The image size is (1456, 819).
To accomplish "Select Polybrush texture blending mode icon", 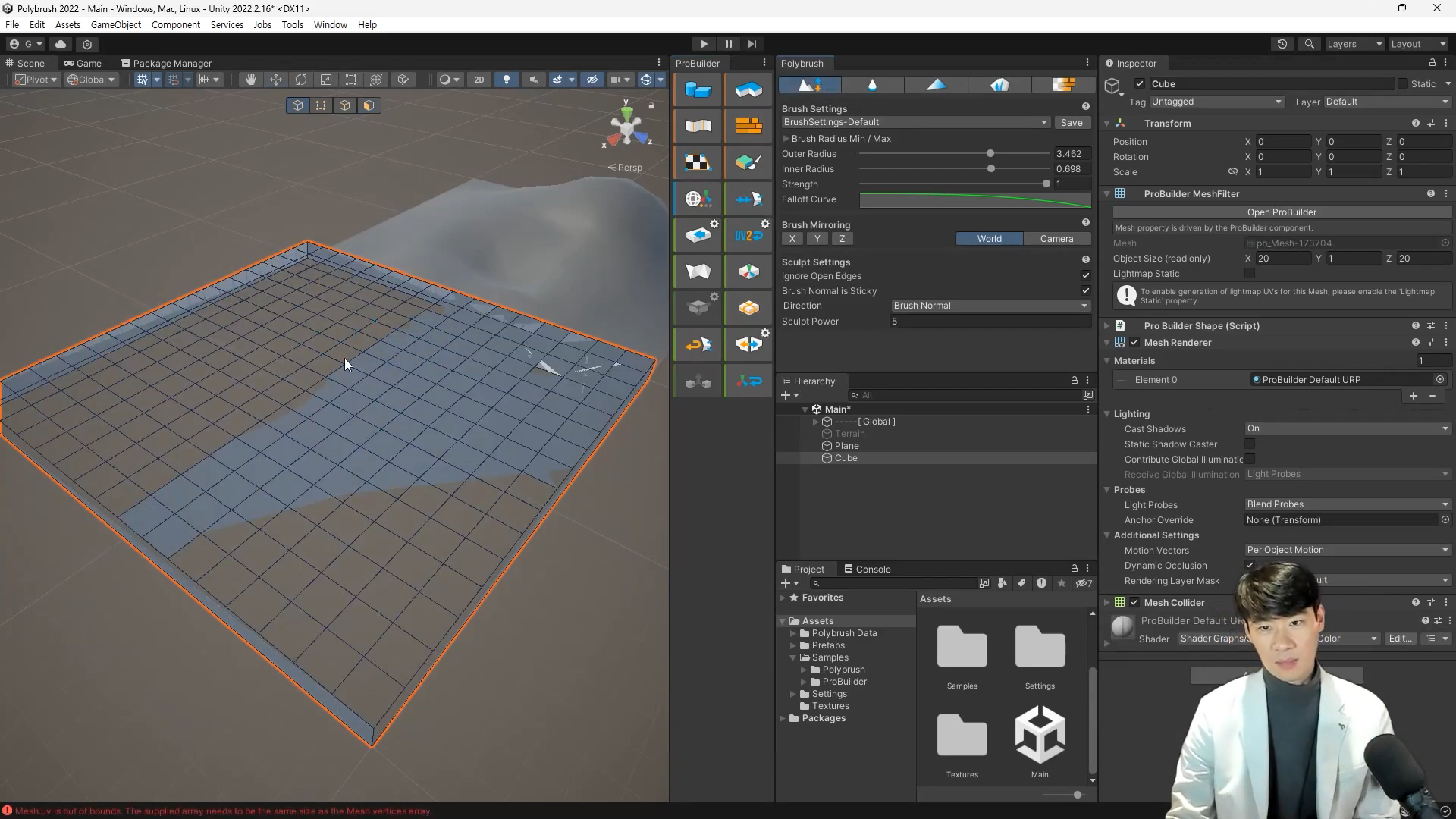I will coord(1063,85).
